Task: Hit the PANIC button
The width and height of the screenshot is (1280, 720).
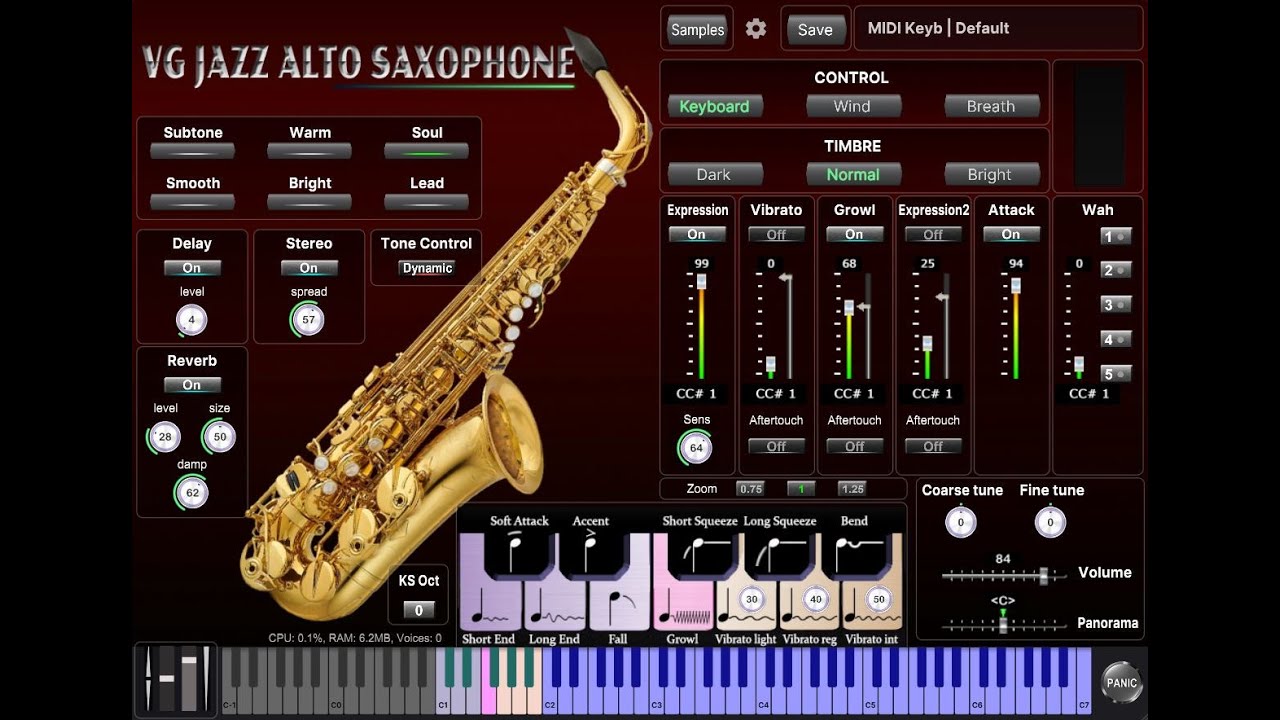Action: (x=1122, y=682)
